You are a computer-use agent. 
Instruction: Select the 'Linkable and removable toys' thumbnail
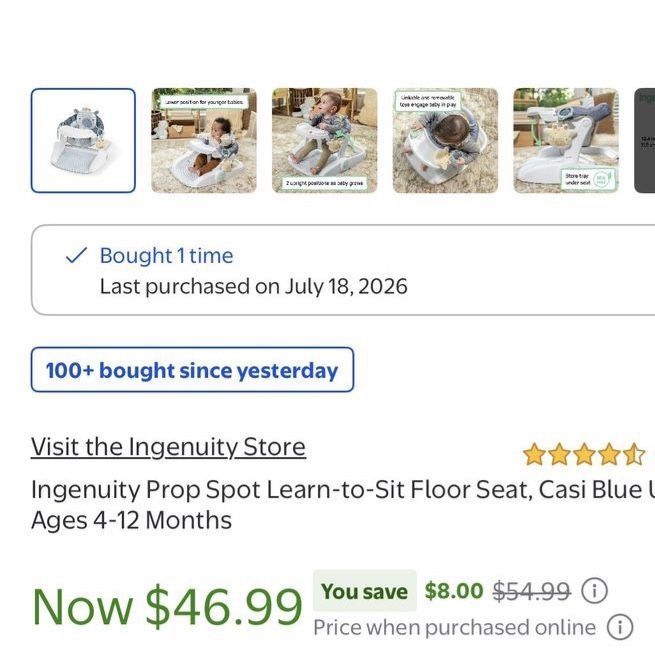click(x=445, y=140)
